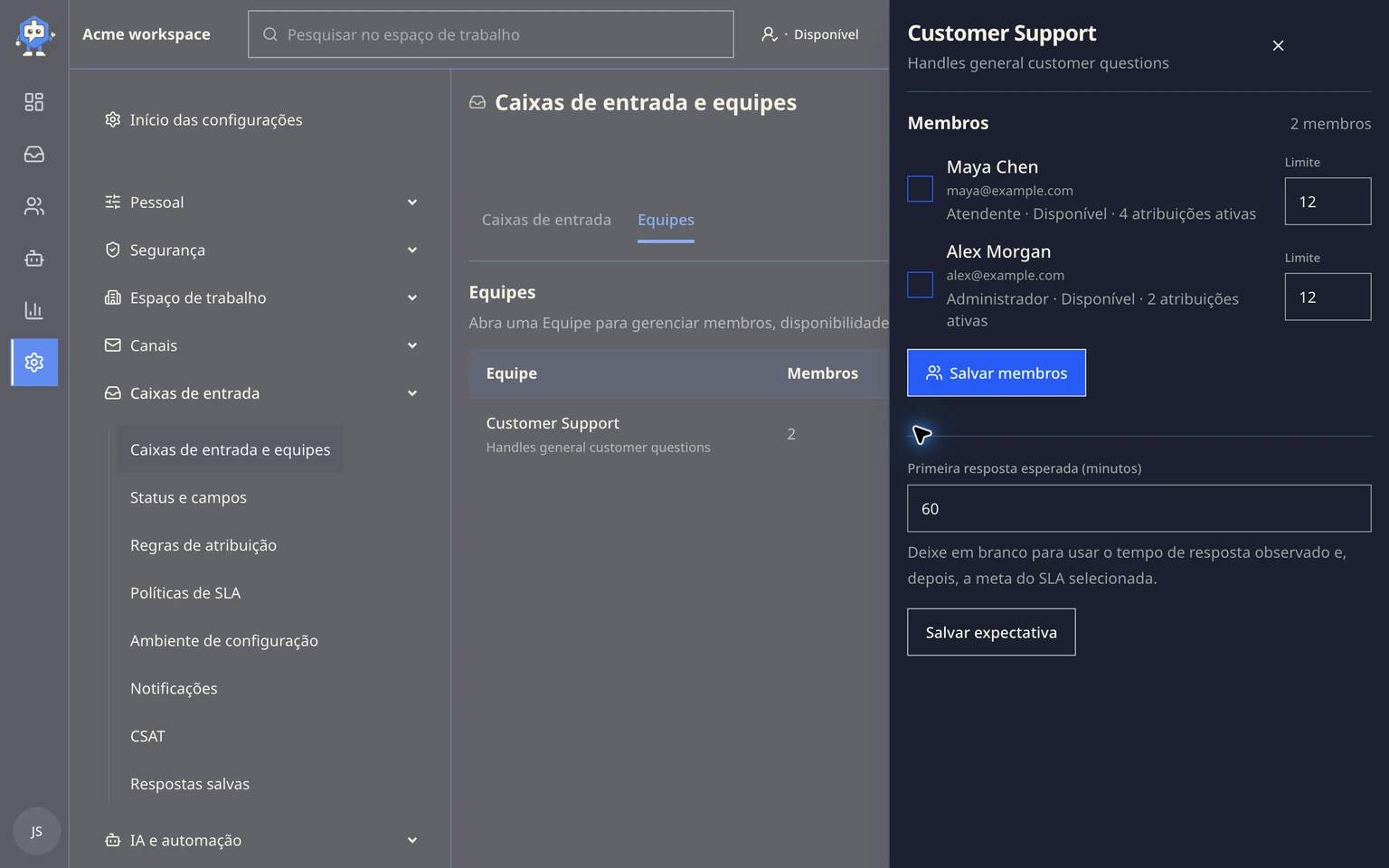Open the dashboard grid icon in sidebar
This screenshot has width=1389, height=868.
pos(34,102)
